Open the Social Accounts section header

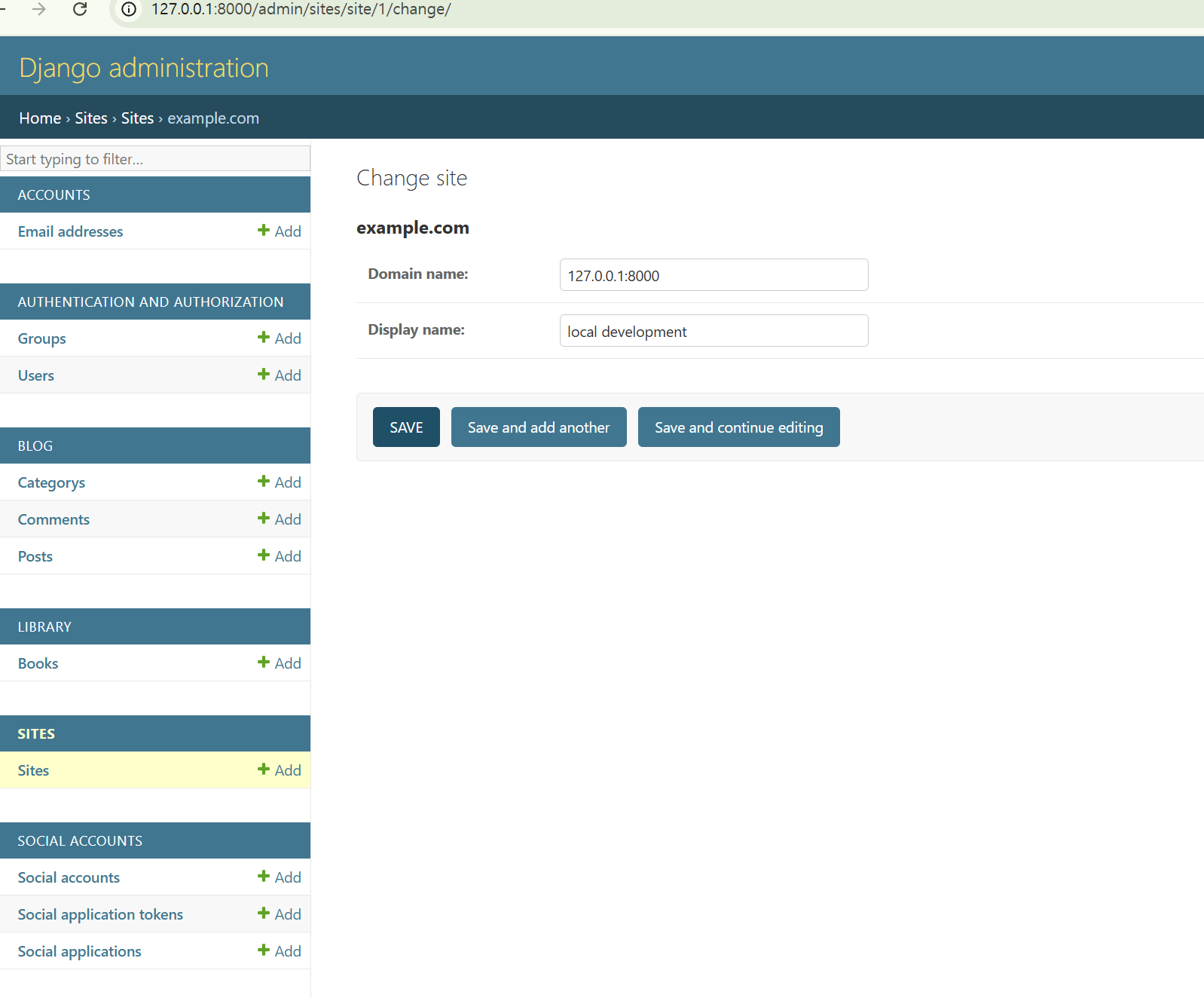(x=80, y=840)
